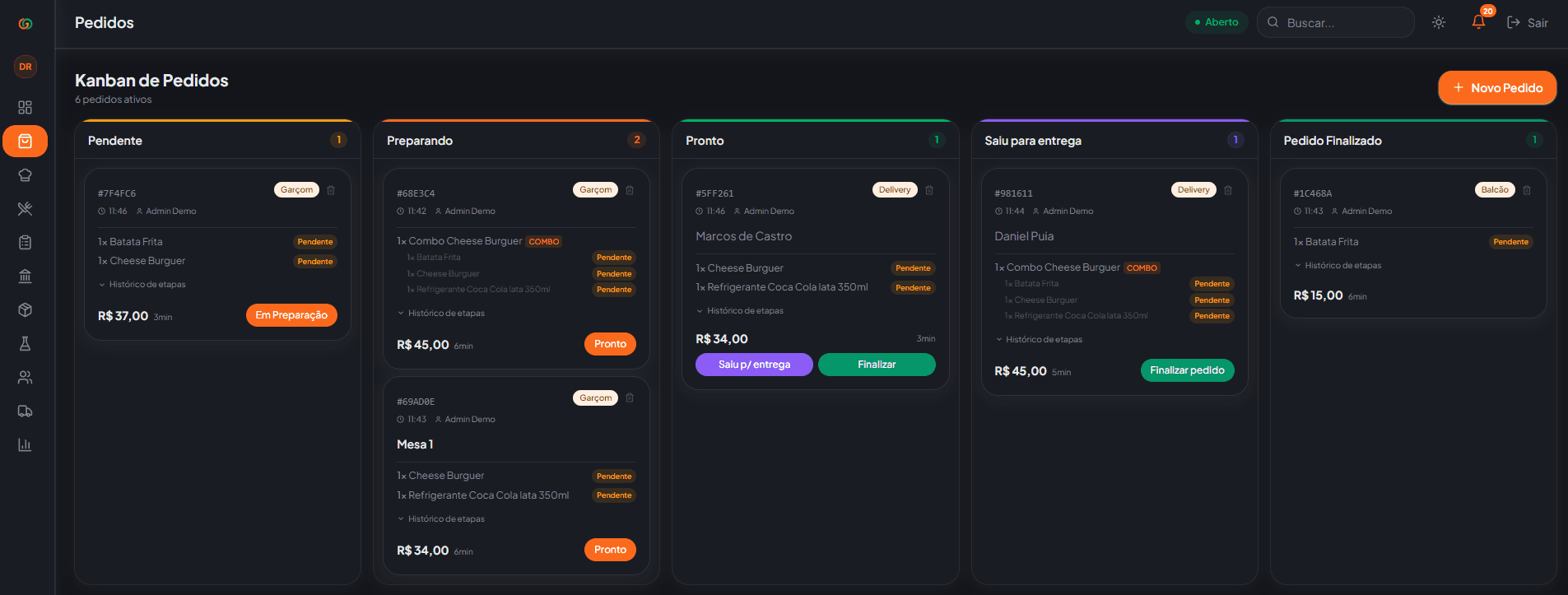
Task: Click the Aberto status badge
Action: coord(1217,22)
